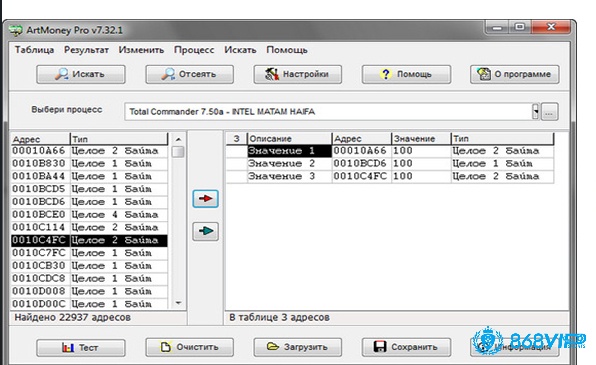Screen dimensions: 596x365
Task: Click the process name combo box field
Action: 328,112
